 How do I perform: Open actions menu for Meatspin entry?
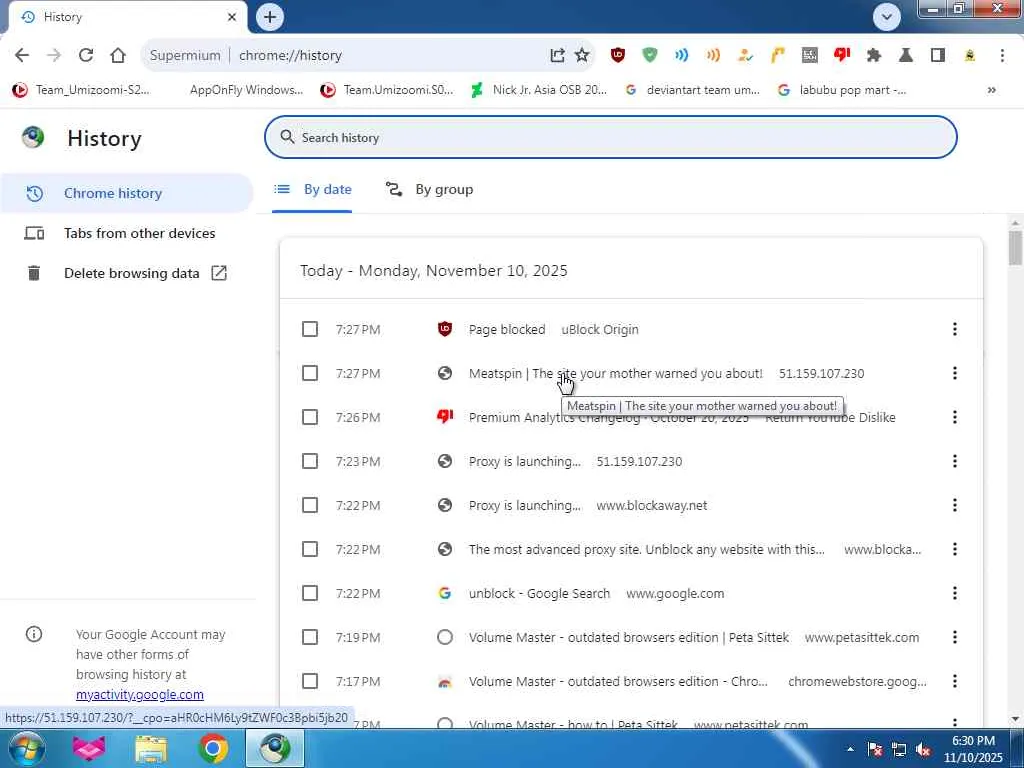click(954, 373)
